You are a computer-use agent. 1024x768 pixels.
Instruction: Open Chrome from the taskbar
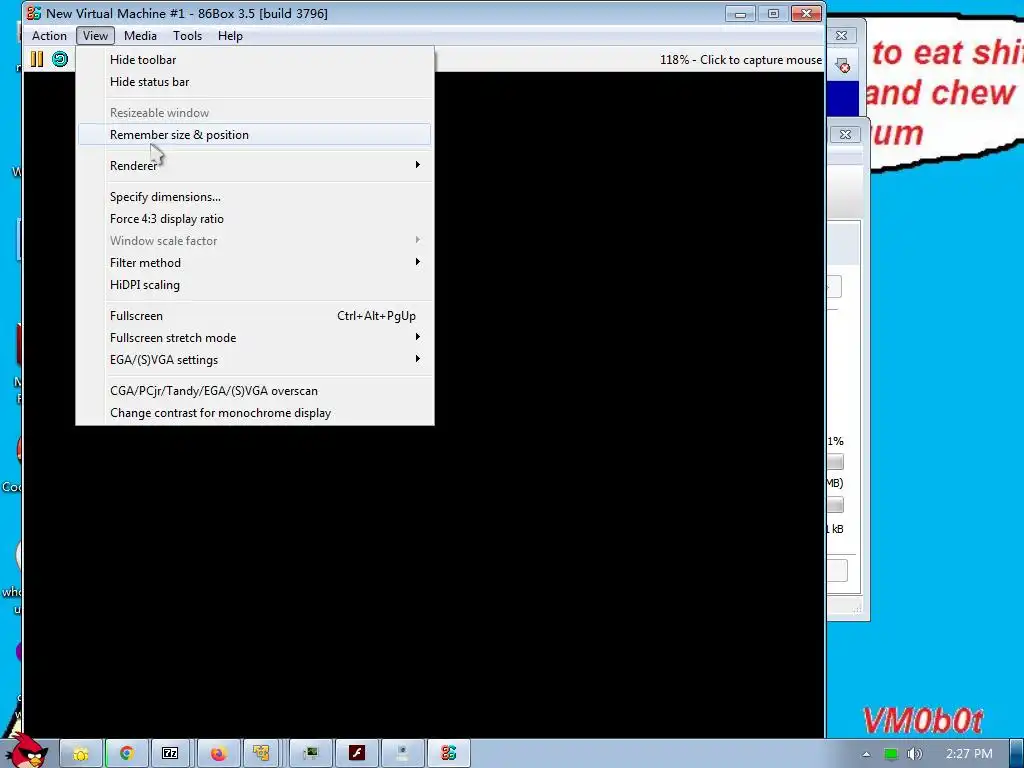point(126,754)
